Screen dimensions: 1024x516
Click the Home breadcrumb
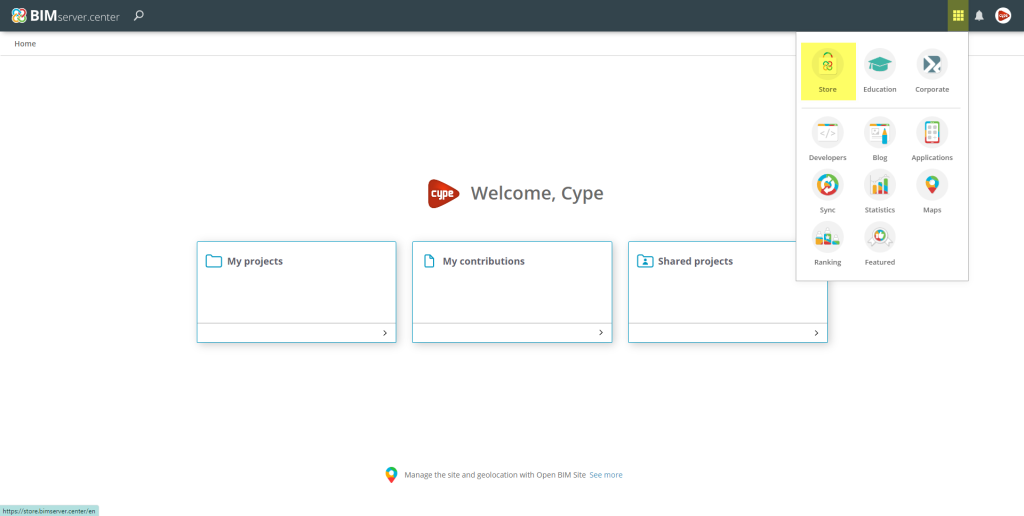pos(25,44)
